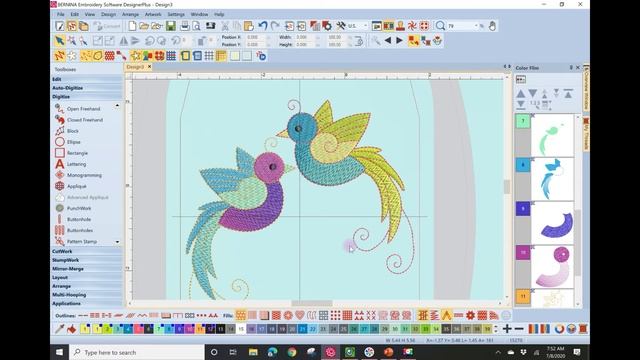Click the Select Object arrow tool
The height and width of the screenshot is (360, 640).
(60, 41)
